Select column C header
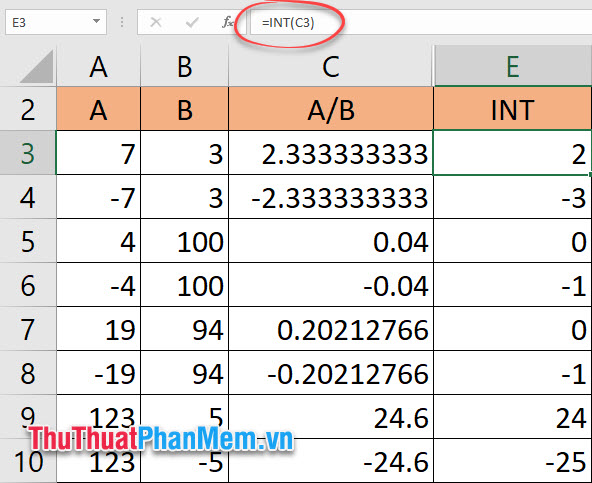This screenshot has width=592, height=483. 331,66
